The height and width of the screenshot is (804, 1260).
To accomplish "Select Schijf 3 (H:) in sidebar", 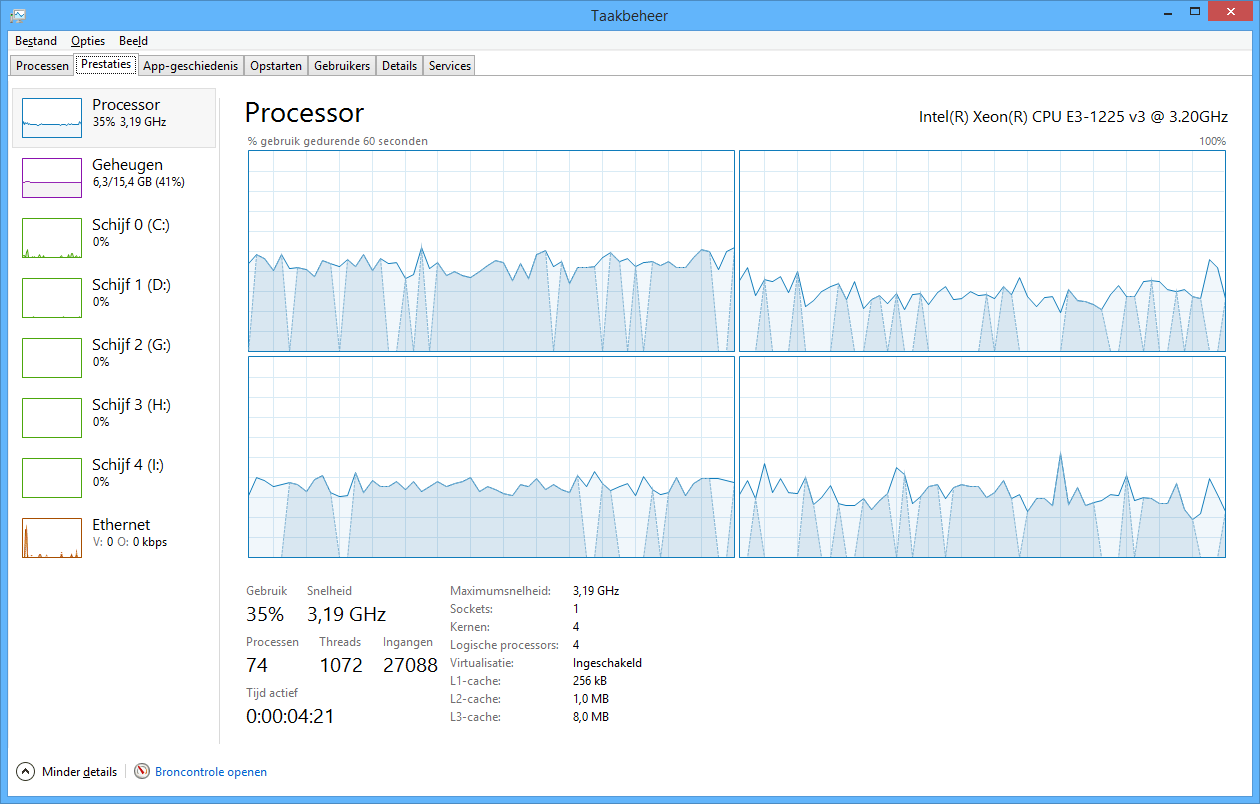I will 113,418.
